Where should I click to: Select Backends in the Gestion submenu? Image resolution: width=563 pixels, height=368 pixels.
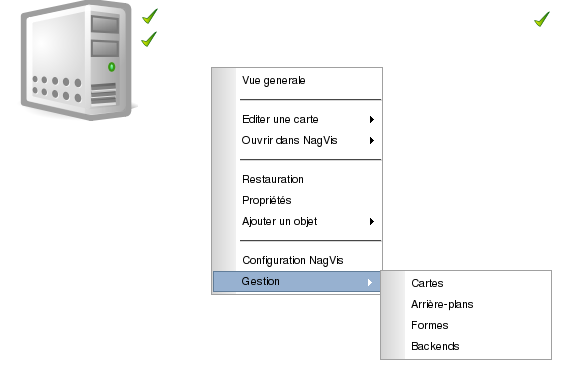(435, 346)
